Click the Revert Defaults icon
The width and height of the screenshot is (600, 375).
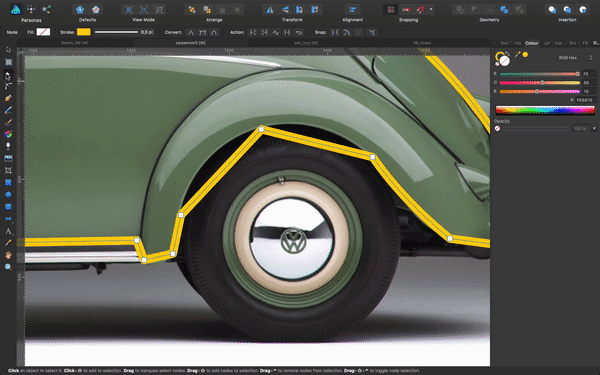click(96, 10)
